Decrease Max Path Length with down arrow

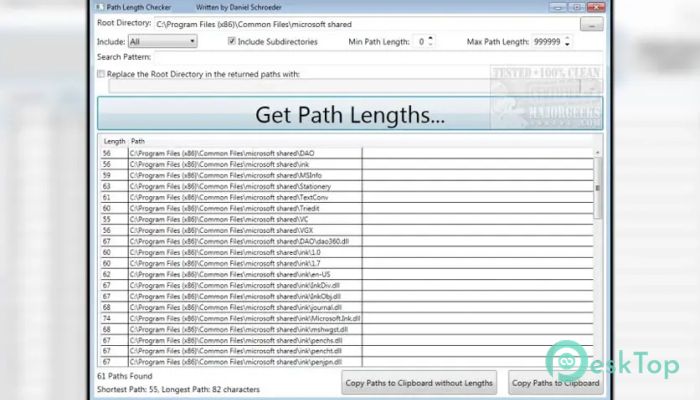click(x=567, y=44)
